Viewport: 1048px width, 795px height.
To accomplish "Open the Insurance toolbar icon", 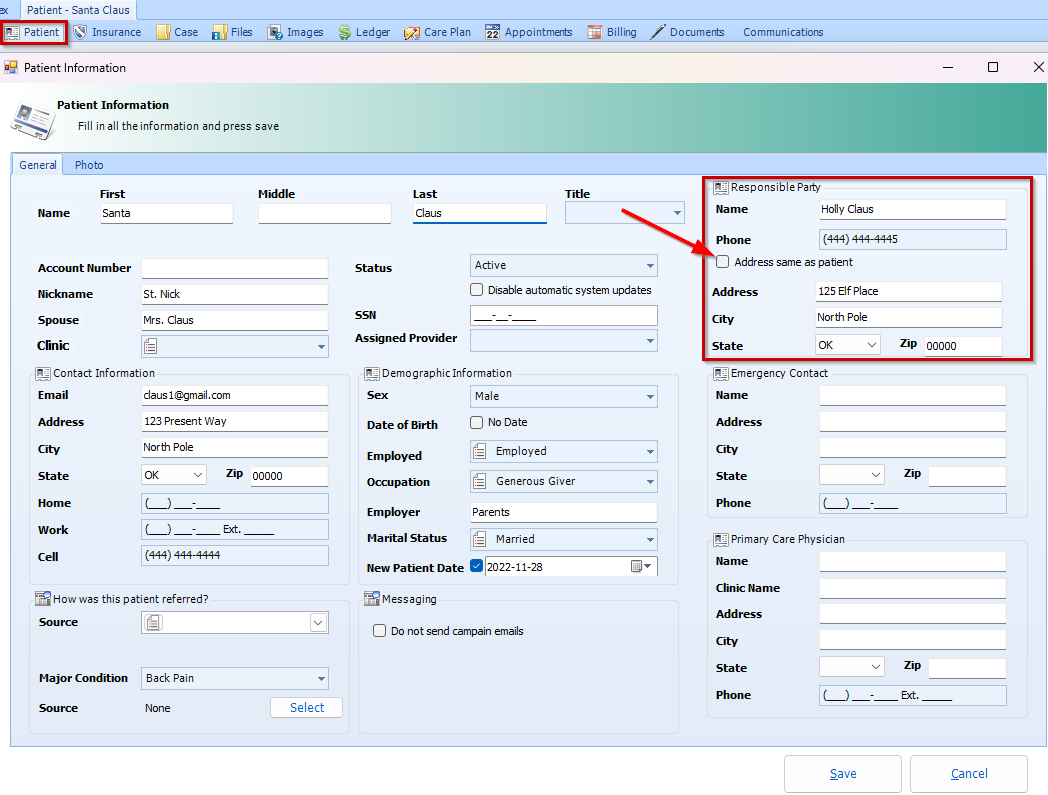I will point(109,31).
